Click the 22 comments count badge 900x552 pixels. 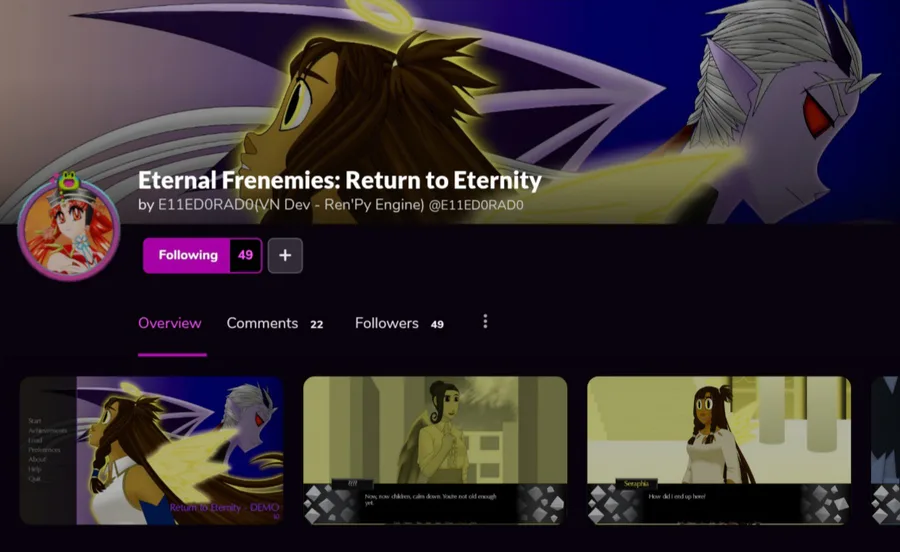317,324
